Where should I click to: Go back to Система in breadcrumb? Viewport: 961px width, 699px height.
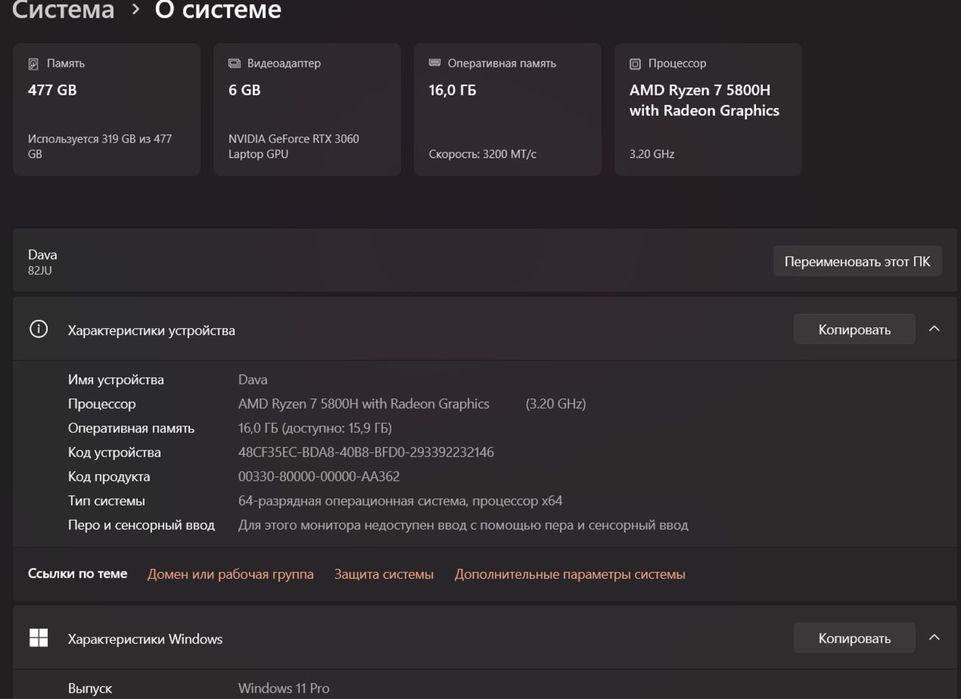pos(63,12)
